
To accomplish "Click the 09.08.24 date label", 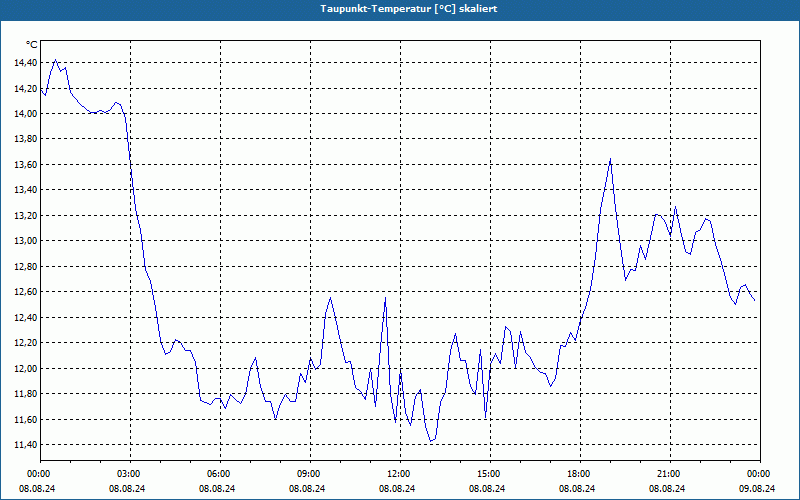I will (758, 488).
